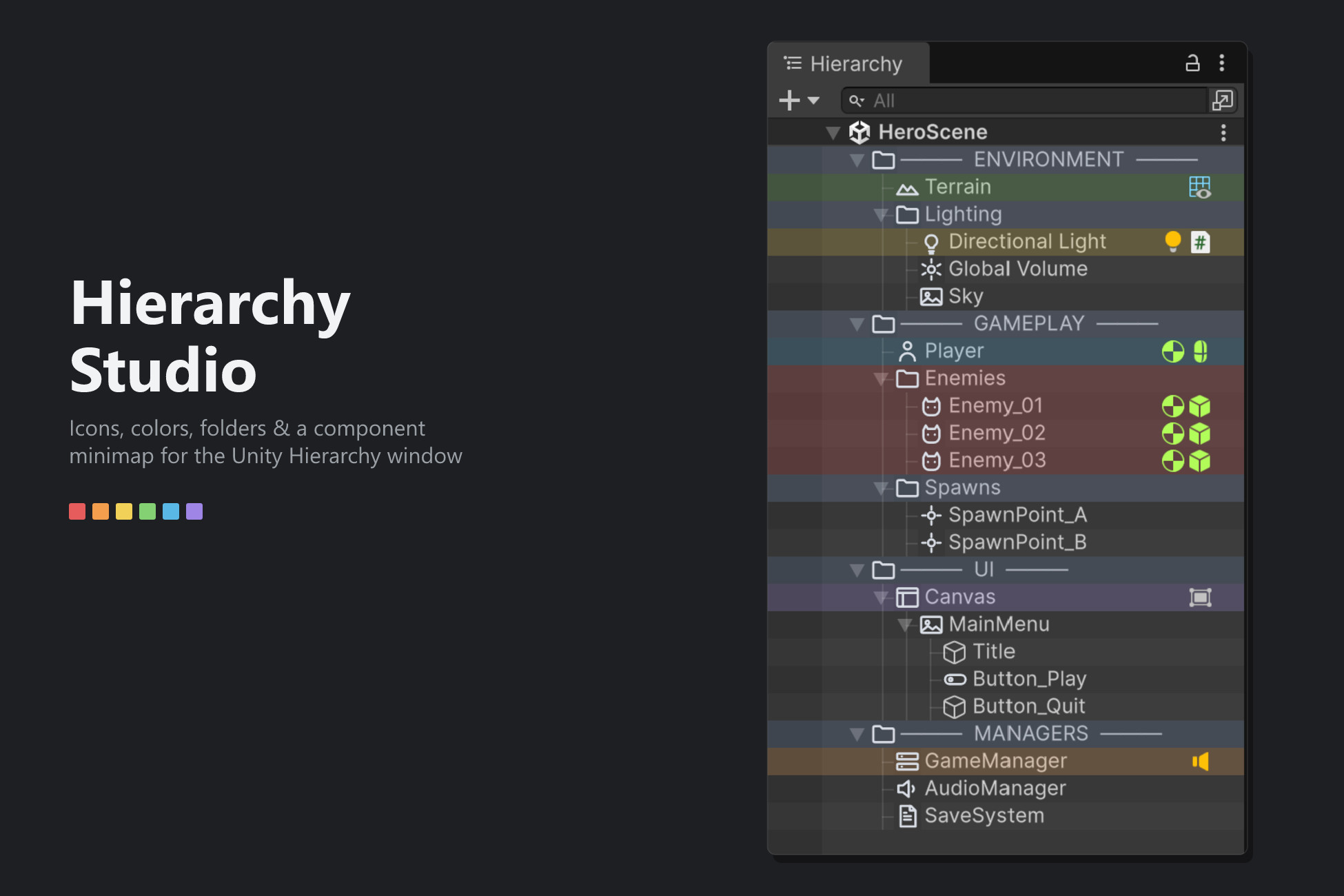Click the ENVIRONMENT folder icon

tap(884, 160)
